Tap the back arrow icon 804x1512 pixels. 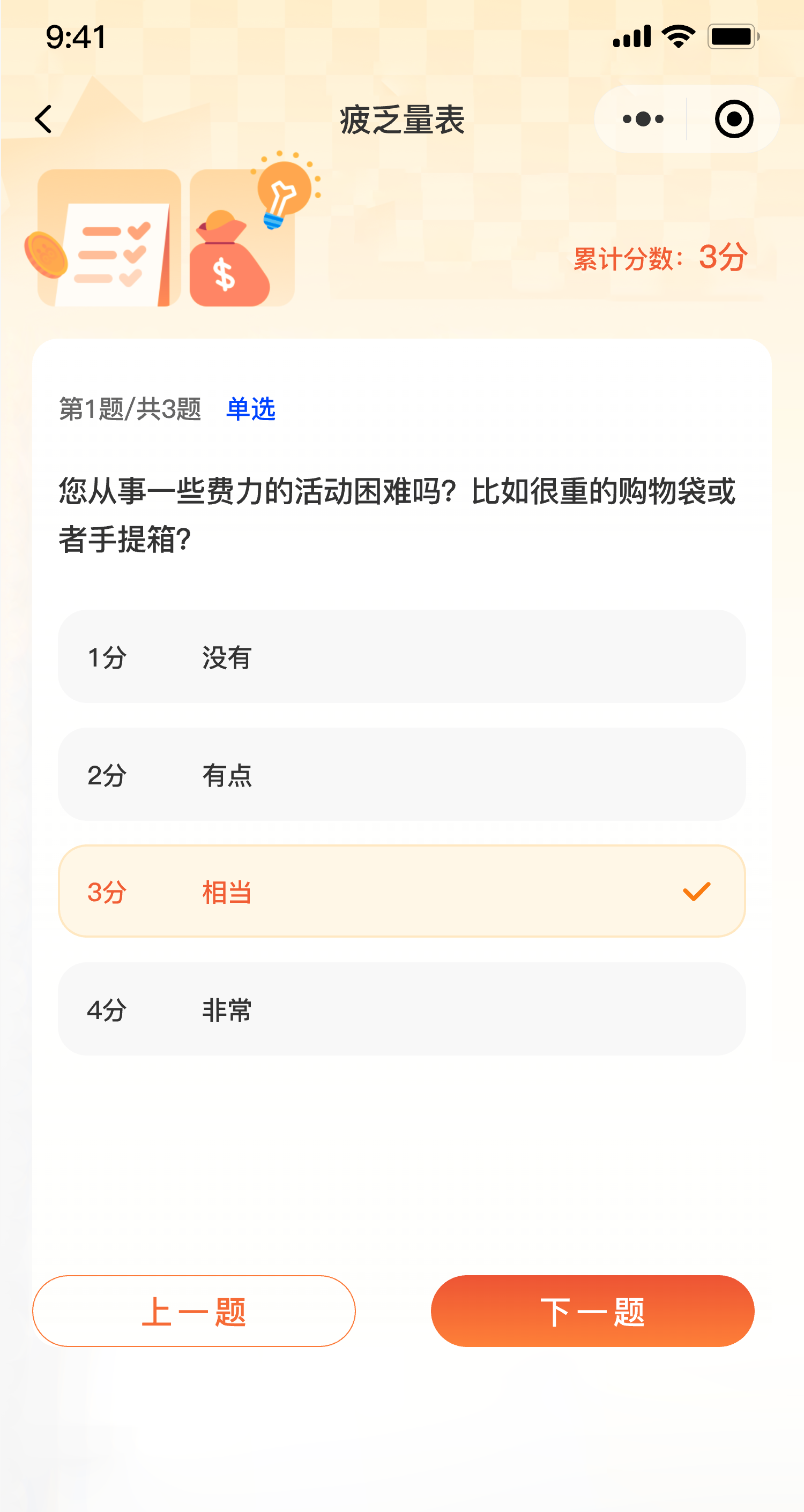coord(44,119)
